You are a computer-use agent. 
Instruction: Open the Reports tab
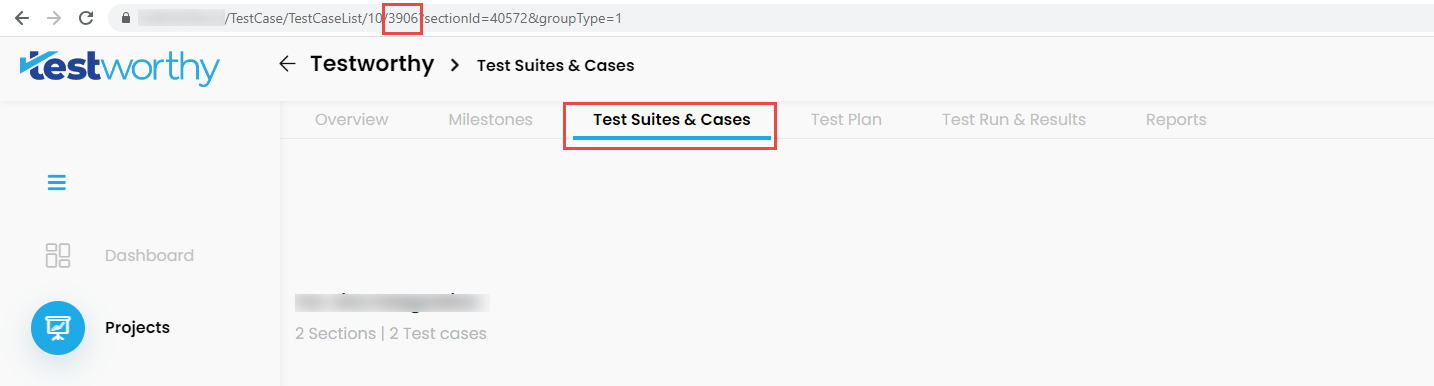[1176, 120]
